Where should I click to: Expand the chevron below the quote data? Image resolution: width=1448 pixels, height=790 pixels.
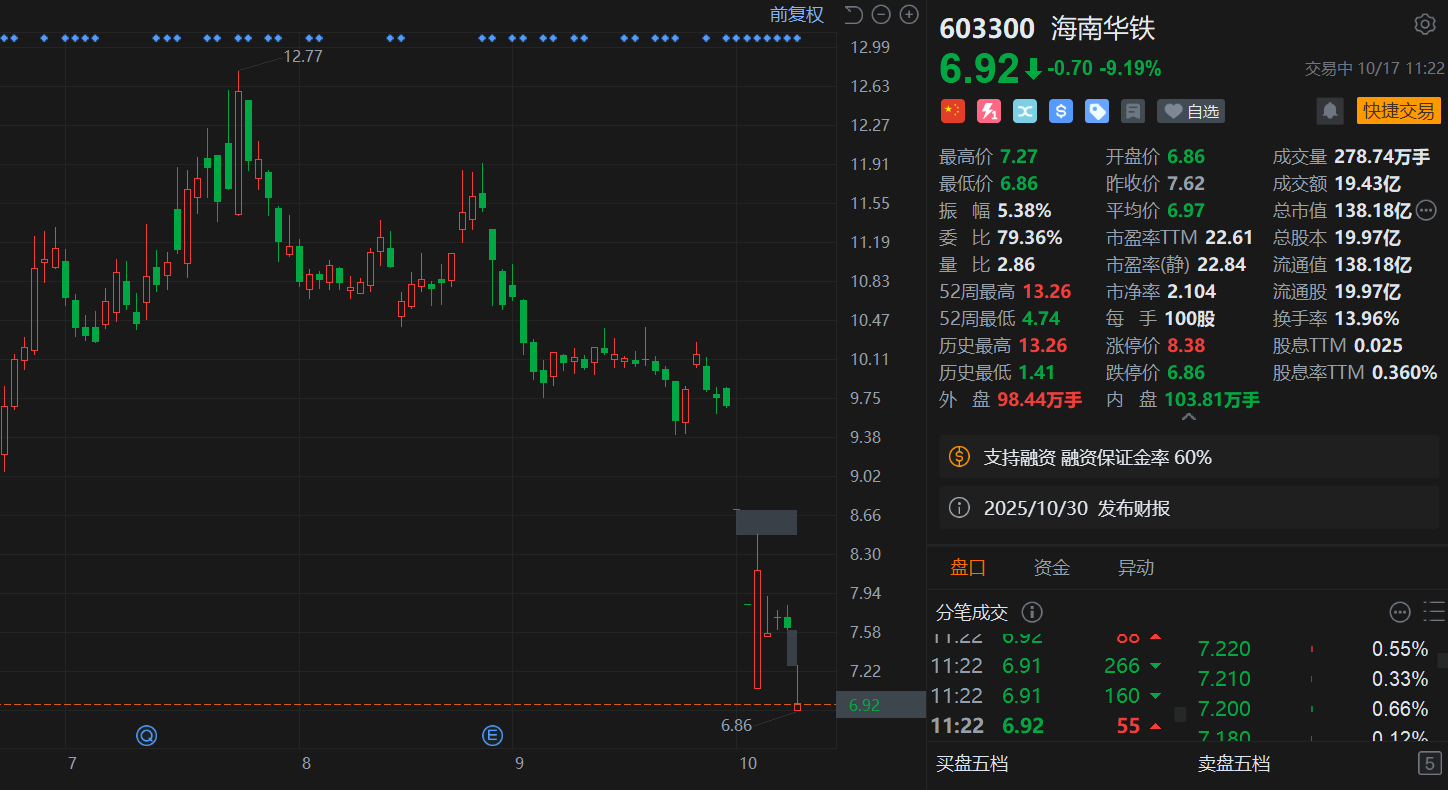click(1188, 416)
